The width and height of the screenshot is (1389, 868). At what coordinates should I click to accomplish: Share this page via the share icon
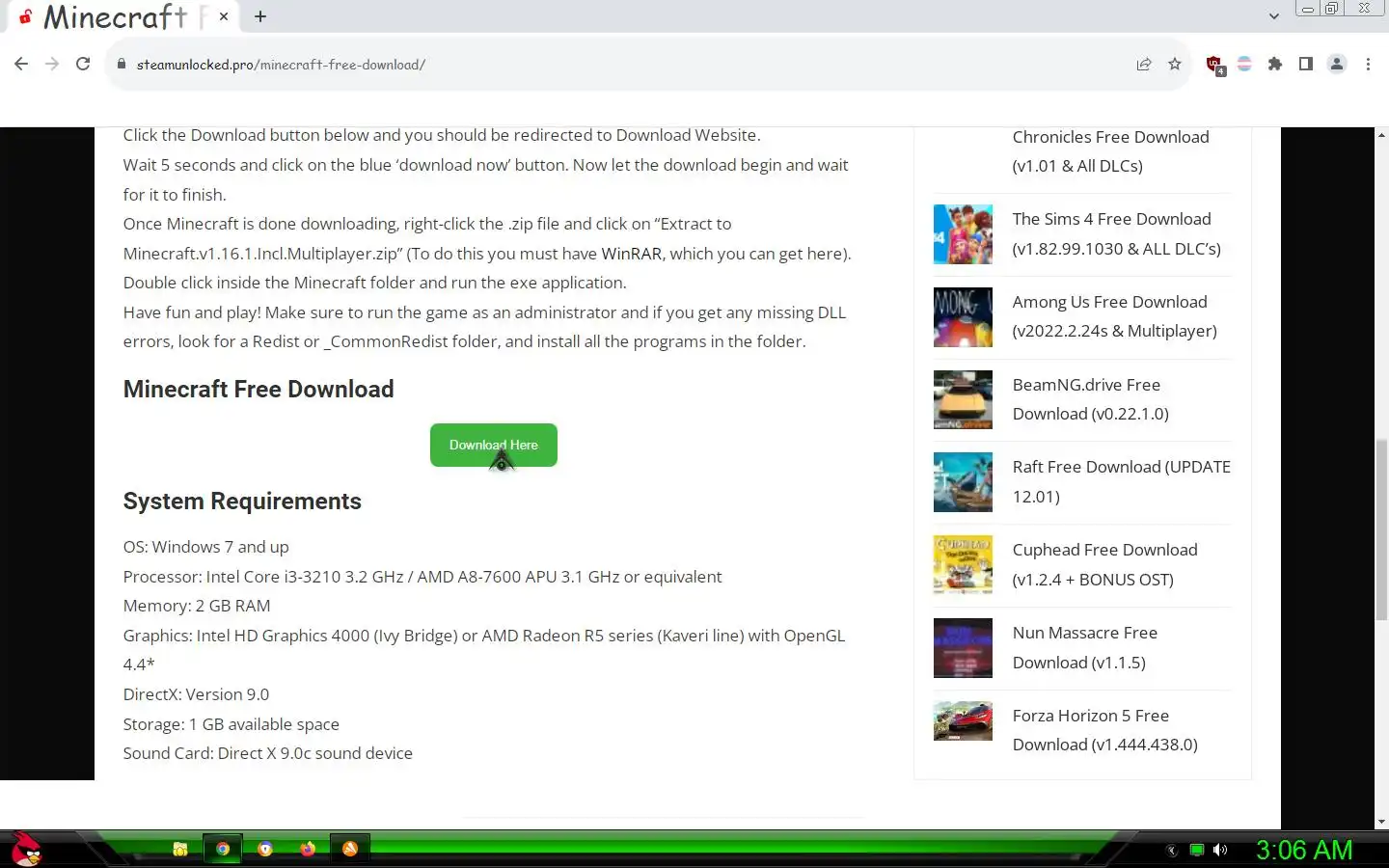(x=1144, y=65)
